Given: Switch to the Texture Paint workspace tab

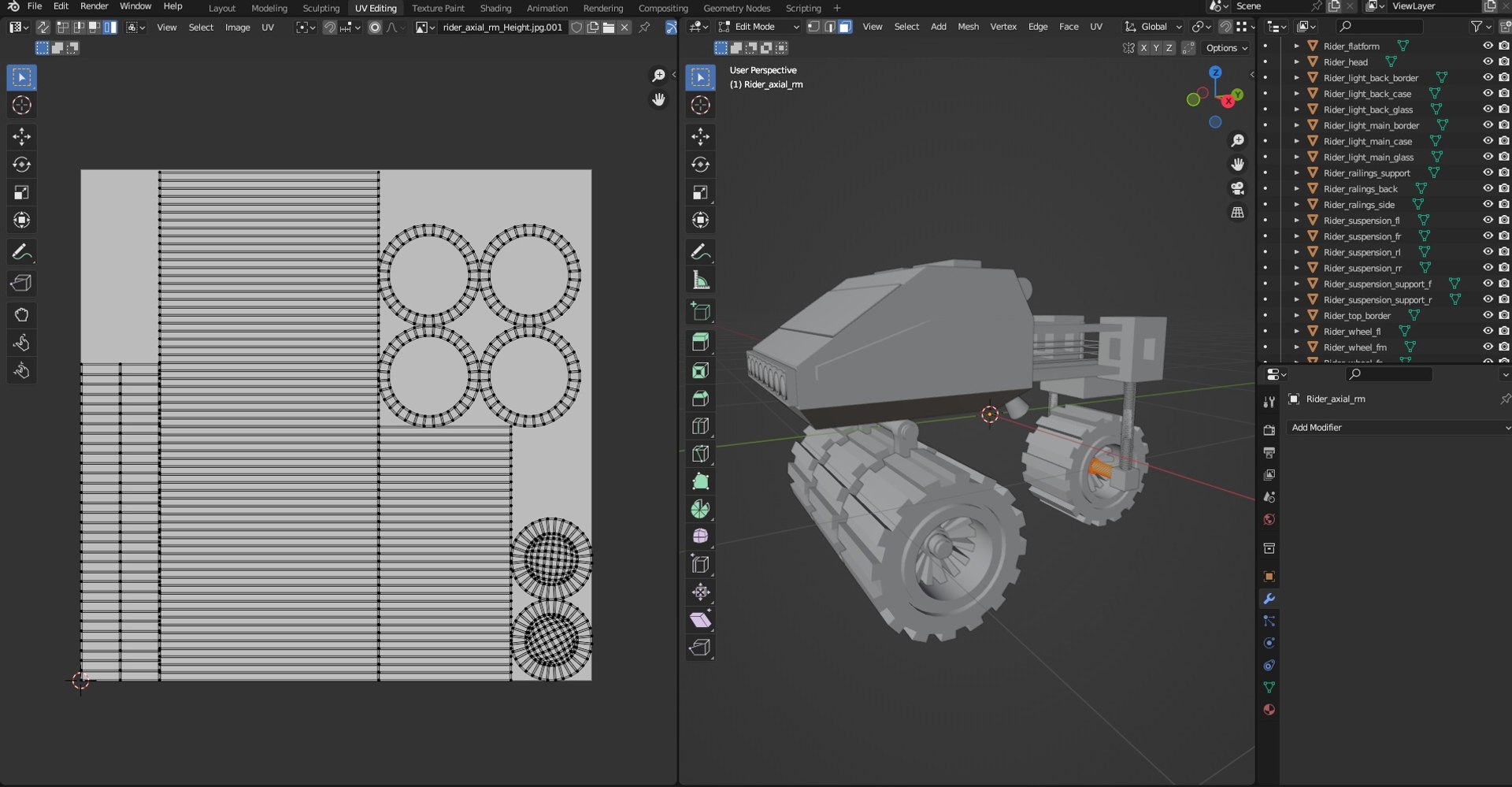Looking at the screenshot, I should [438, 8].
